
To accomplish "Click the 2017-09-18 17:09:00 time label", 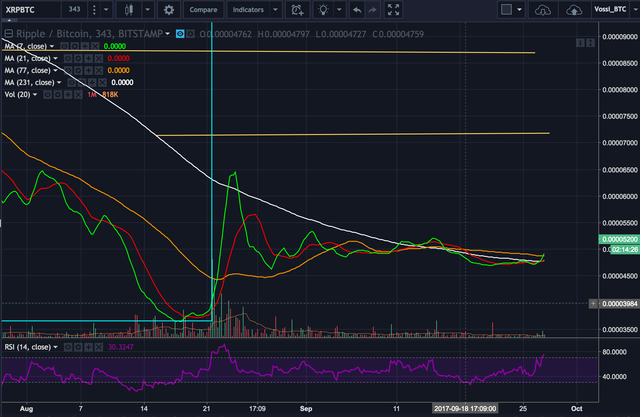I will [465, 408].
